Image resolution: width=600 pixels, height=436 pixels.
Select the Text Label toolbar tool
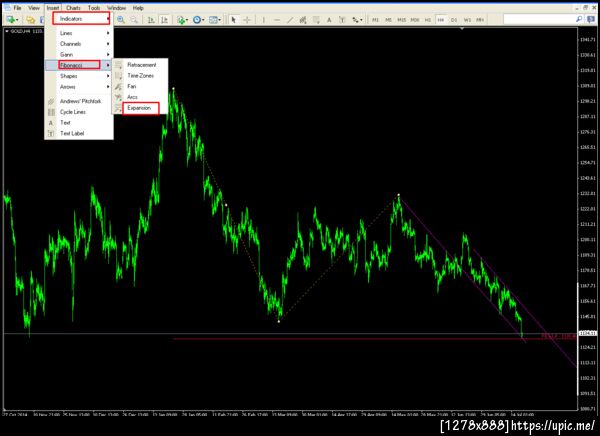pyautogui.click(x=342, y=20)
